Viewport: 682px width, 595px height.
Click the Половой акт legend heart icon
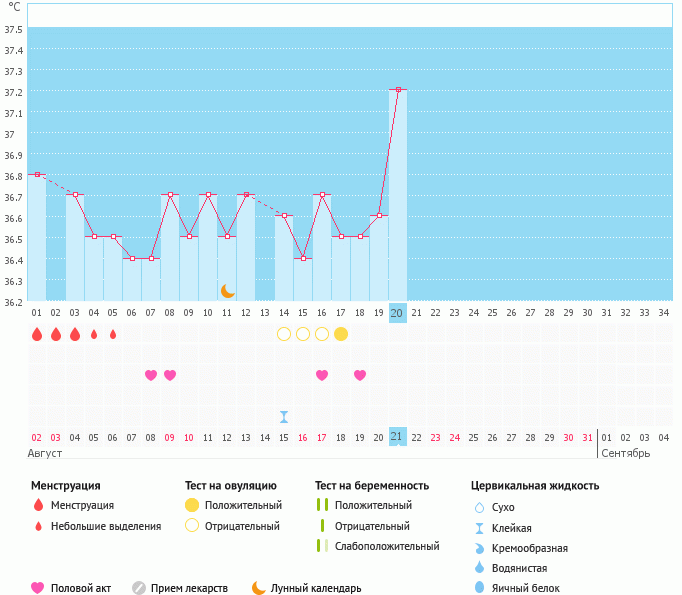38,588
